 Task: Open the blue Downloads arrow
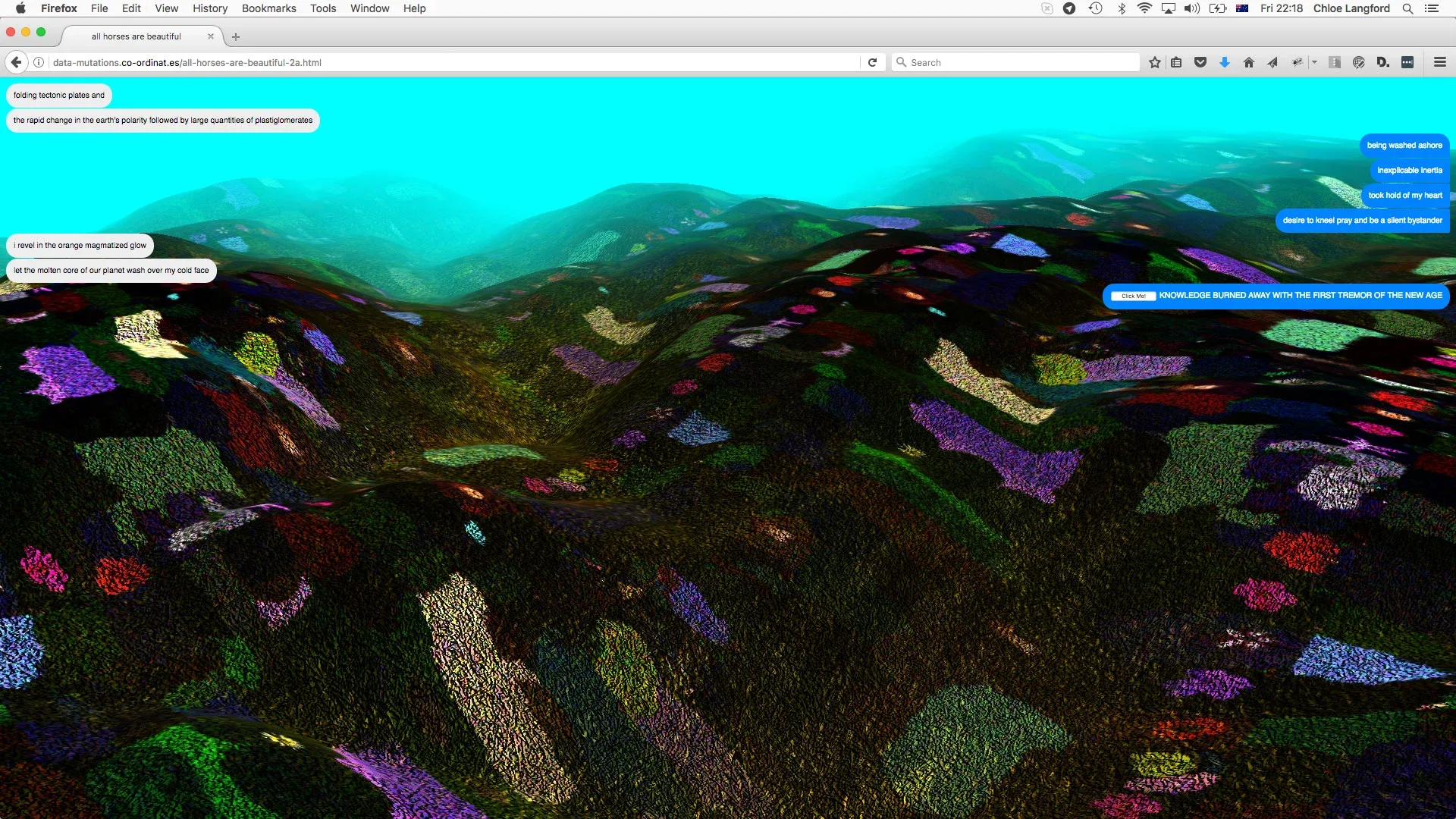1225,63
